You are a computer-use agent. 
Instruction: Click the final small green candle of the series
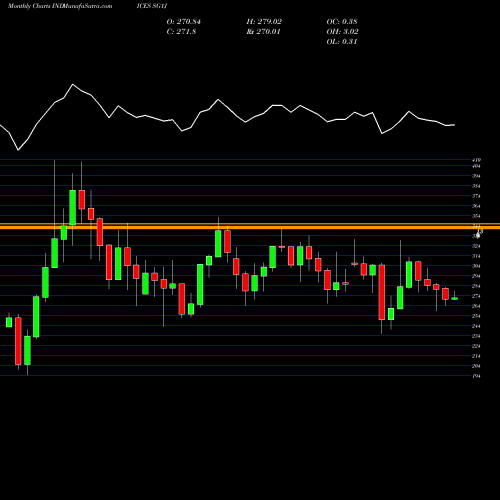pos(455,299)
